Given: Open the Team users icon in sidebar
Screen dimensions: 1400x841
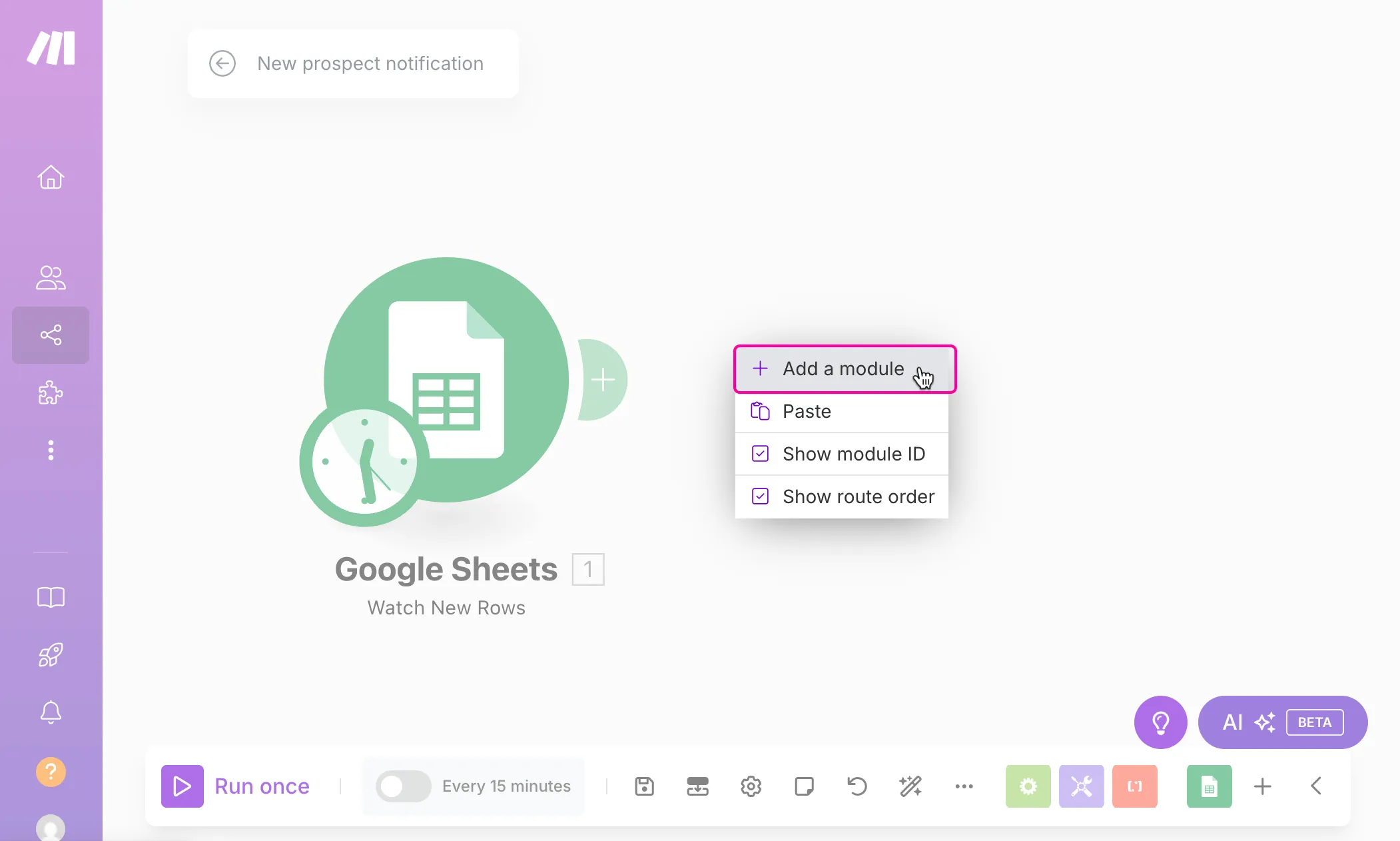Looking at the screenshot, I should coord(51,278).
